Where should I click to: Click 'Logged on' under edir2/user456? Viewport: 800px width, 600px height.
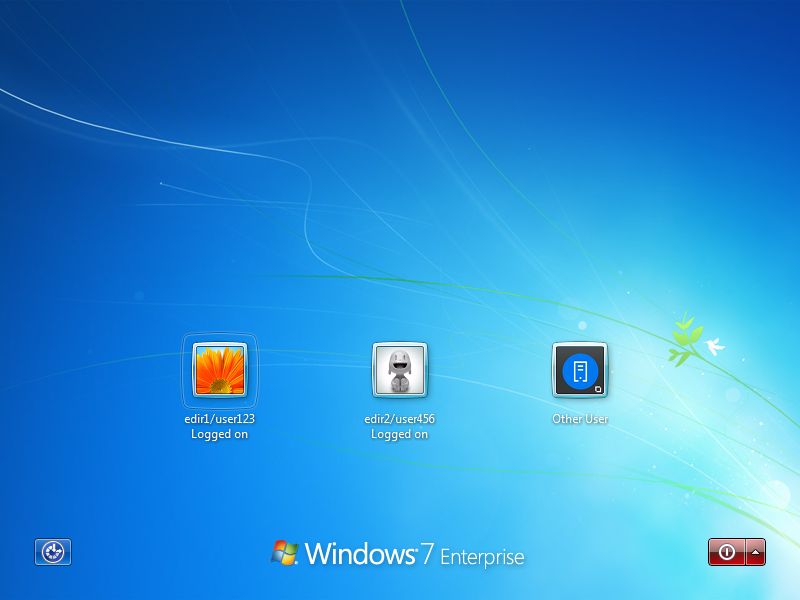point(399,434)
